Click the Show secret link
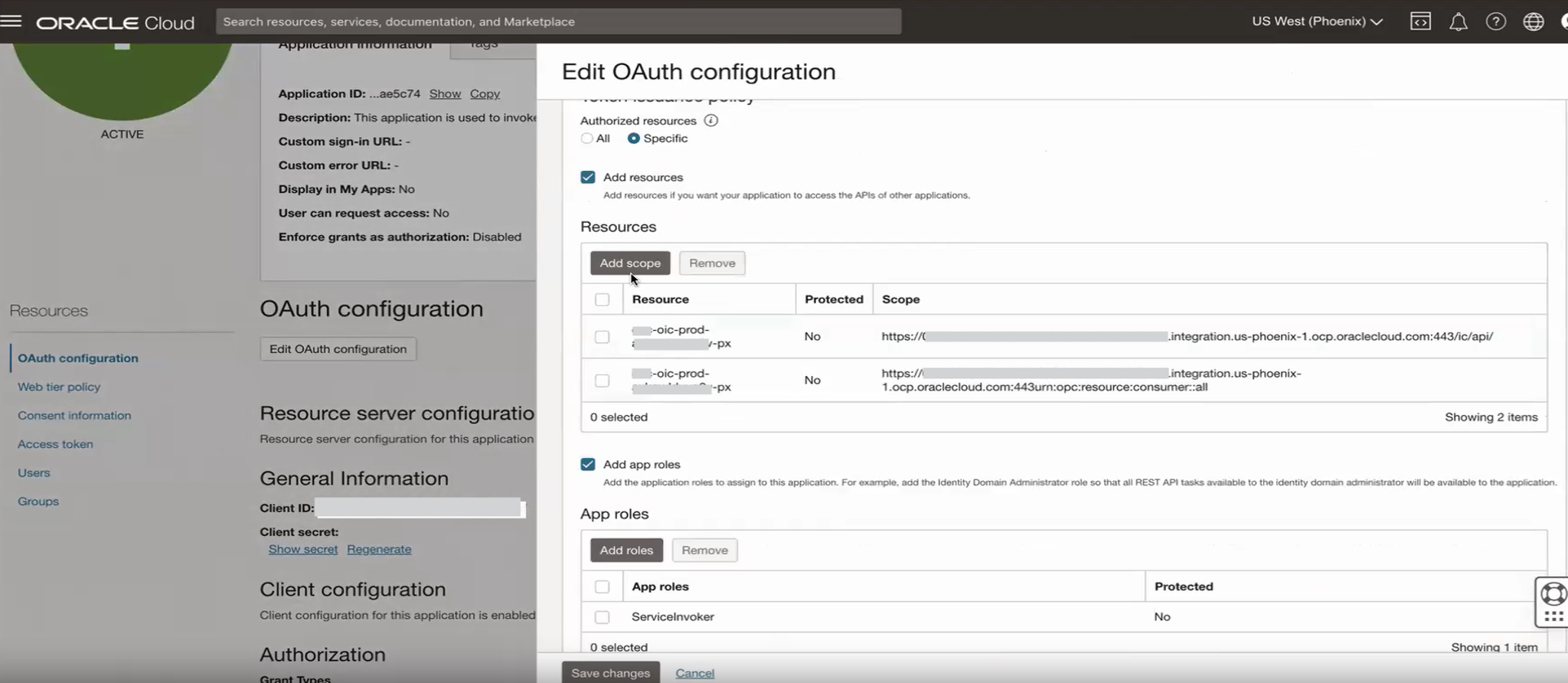The width and height of the screenshot is (1568, 683). click(303, 549)
